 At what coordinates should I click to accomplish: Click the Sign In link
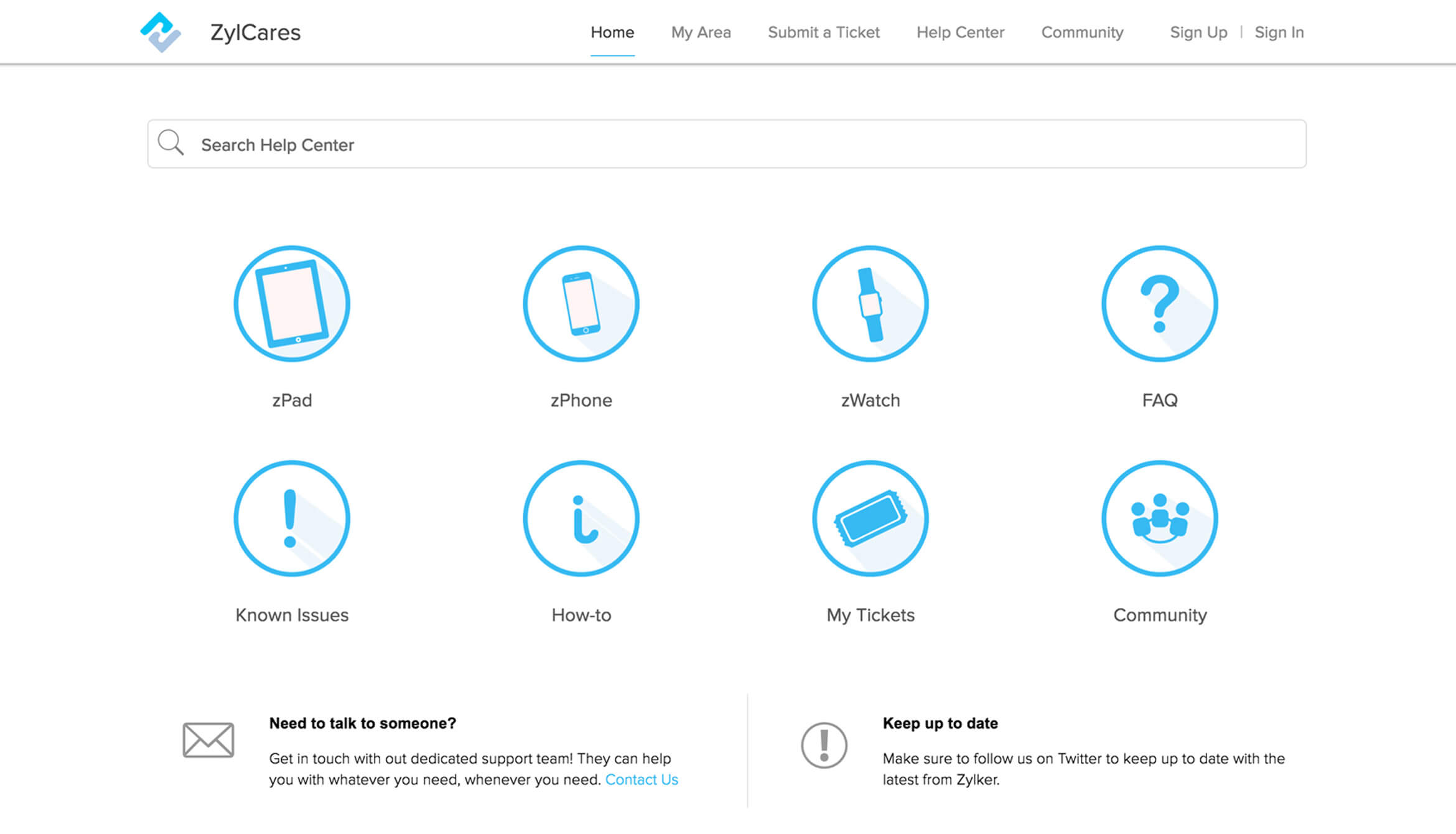click(x=1279, y=32)
